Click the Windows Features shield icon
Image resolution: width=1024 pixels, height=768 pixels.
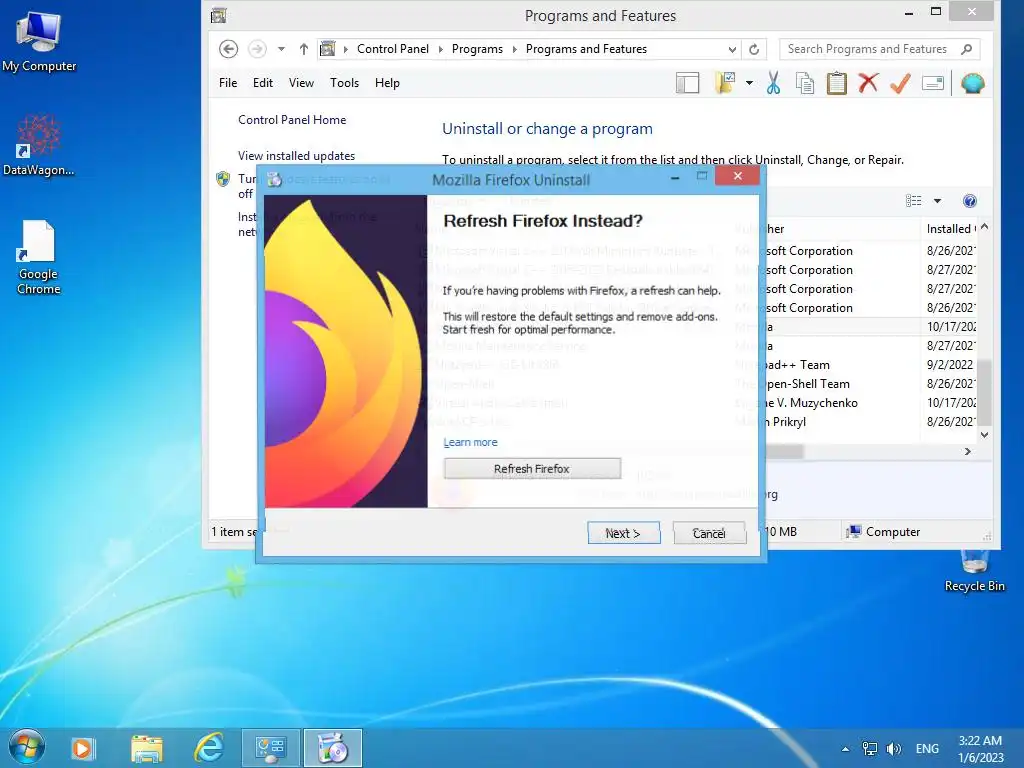pyautogui.click(x=223, y=179)
